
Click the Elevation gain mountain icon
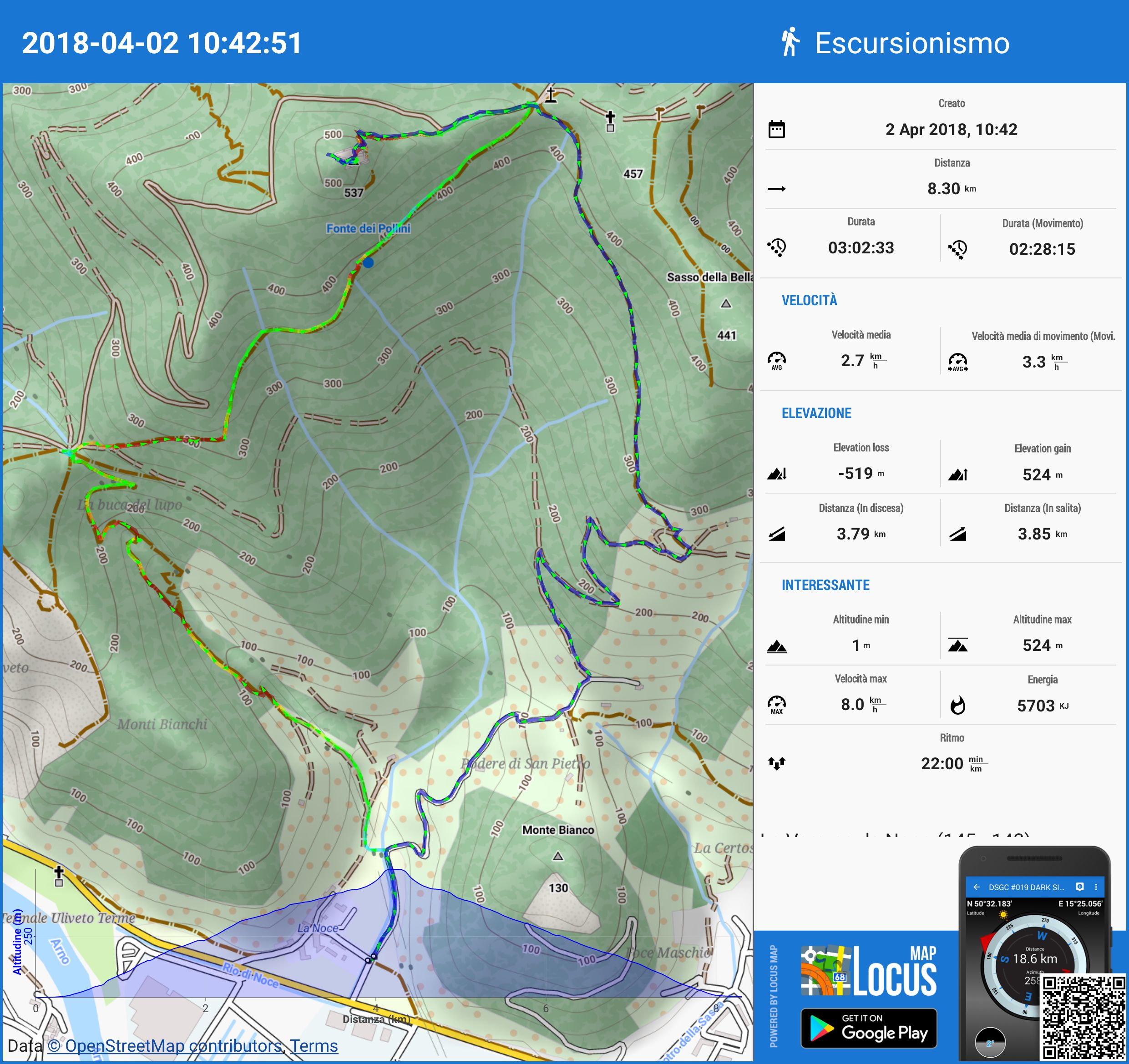tap(957, 474)
